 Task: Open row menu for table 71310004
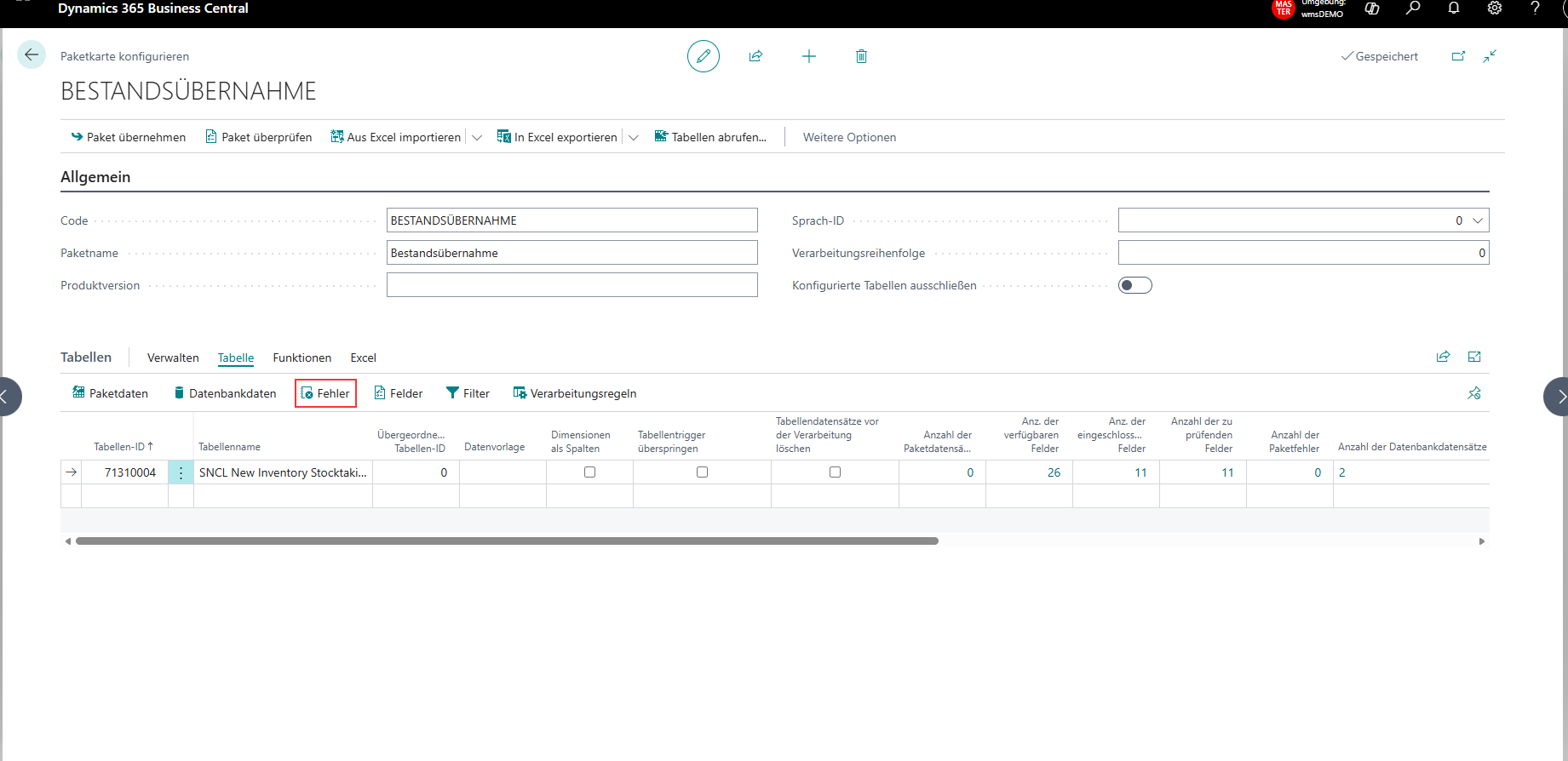181,472
